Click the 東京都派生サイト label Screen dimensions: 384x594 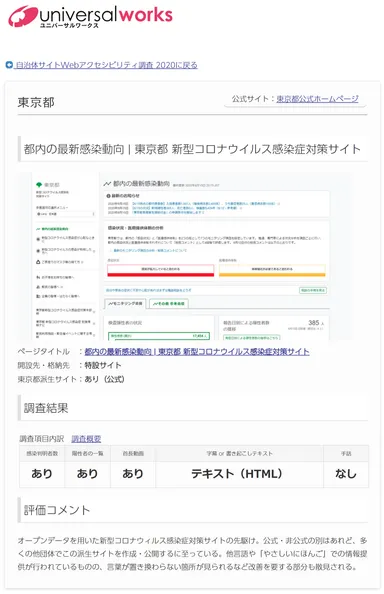(47, 379)
